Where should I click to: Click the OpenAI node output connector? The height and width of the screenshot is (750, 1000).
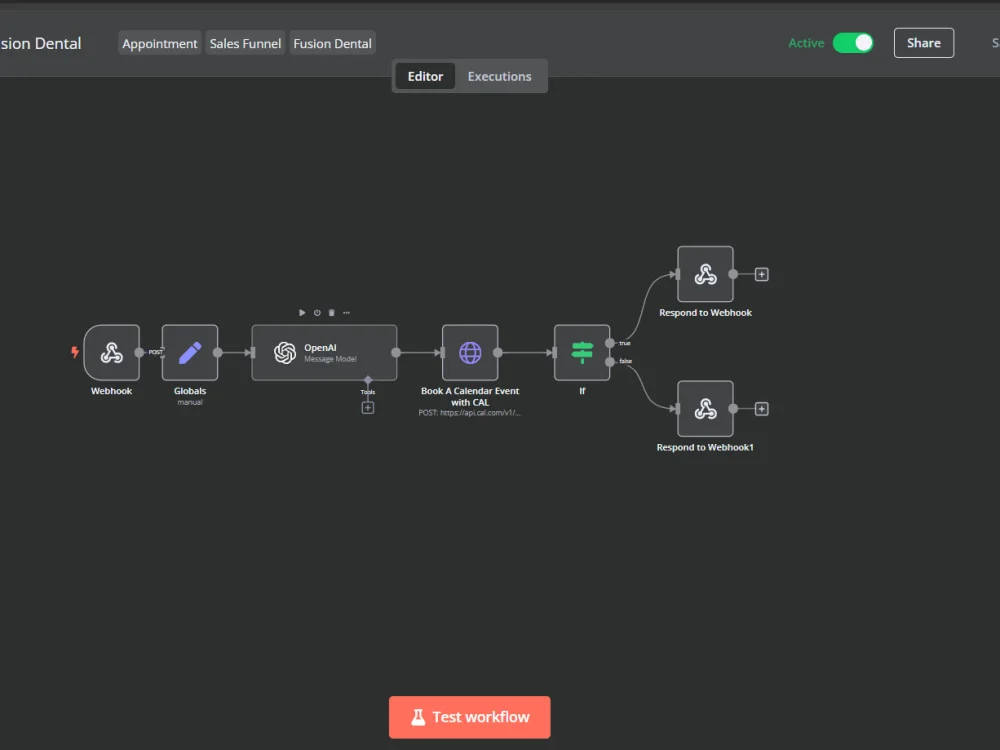pyautogui.click(x=396, y=353)
